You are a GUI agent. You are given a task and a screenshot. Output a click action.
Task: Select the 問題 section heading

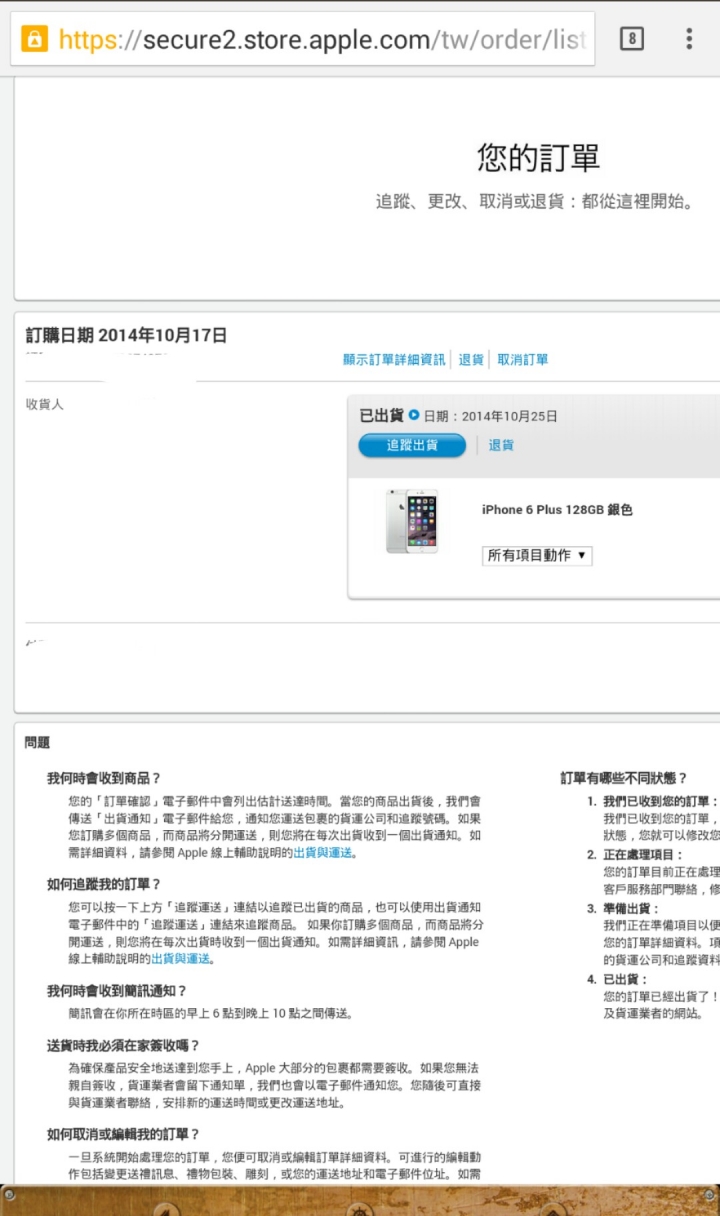click(x=37, y=742)
